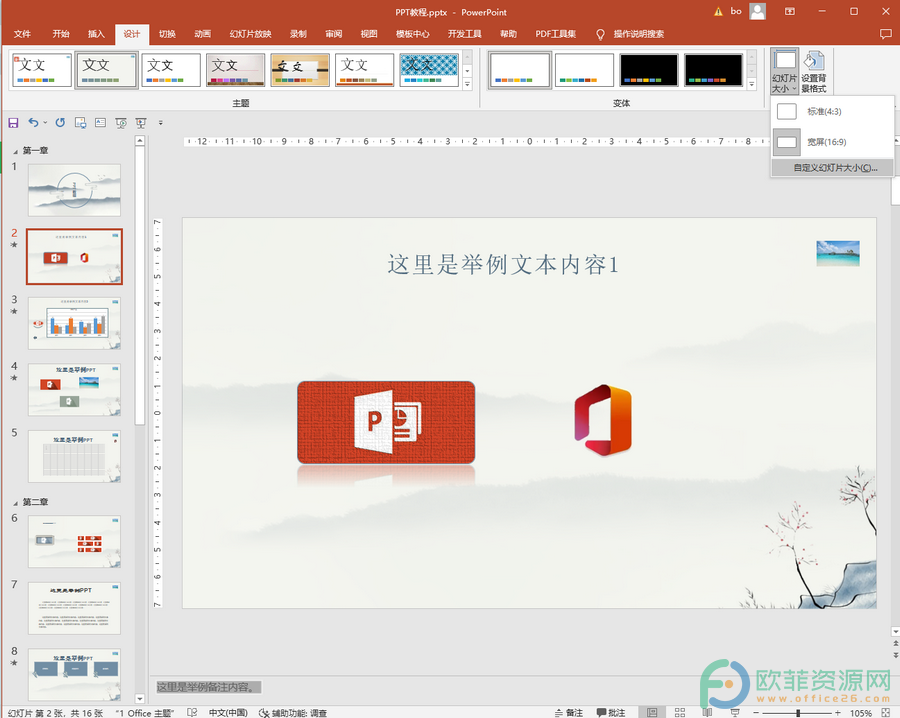Open the 幻灯片放映 slideshow tab
The image size is (900, 718).
pyautogui.click(x=250, y=34)
